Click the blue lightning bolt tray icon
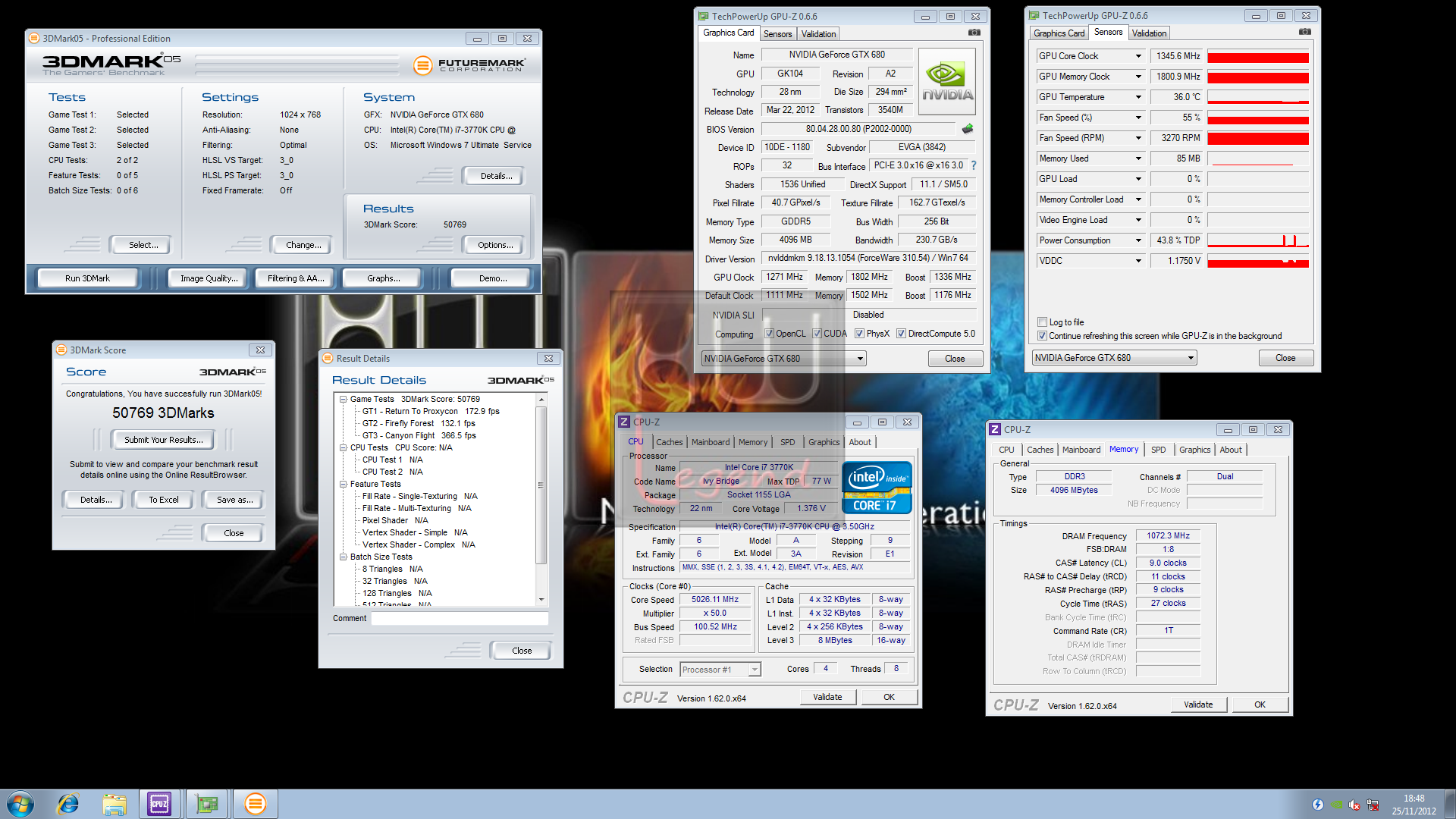 1317,805
